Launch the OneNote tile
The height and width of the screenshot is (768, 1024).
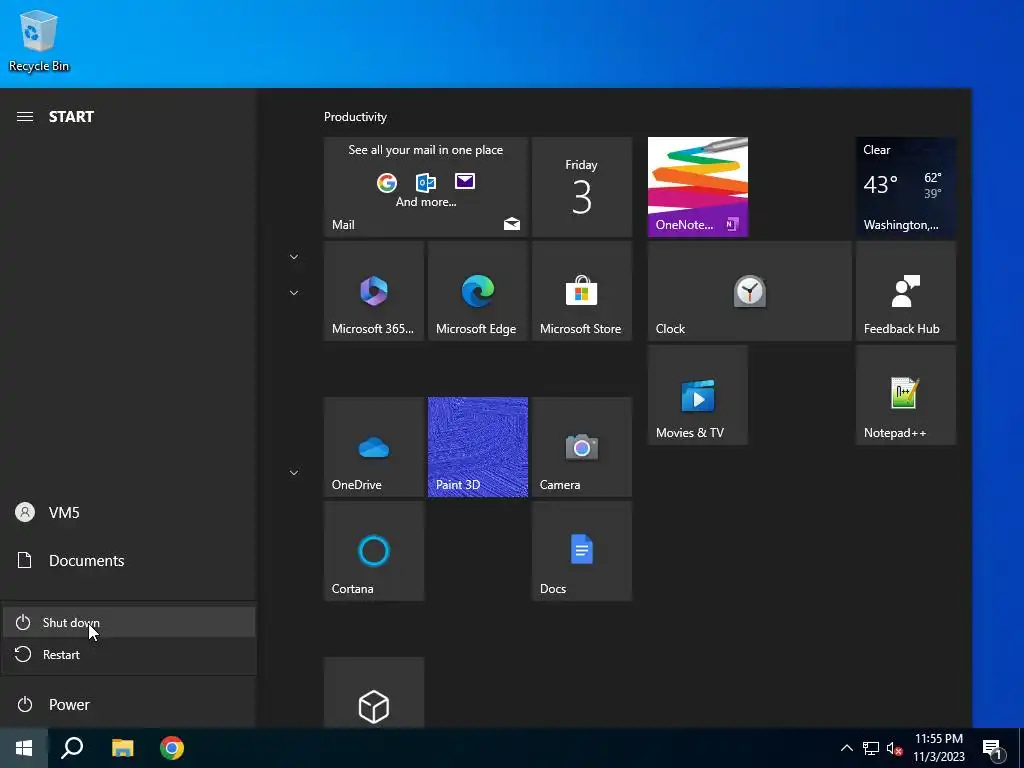point(697,187)
